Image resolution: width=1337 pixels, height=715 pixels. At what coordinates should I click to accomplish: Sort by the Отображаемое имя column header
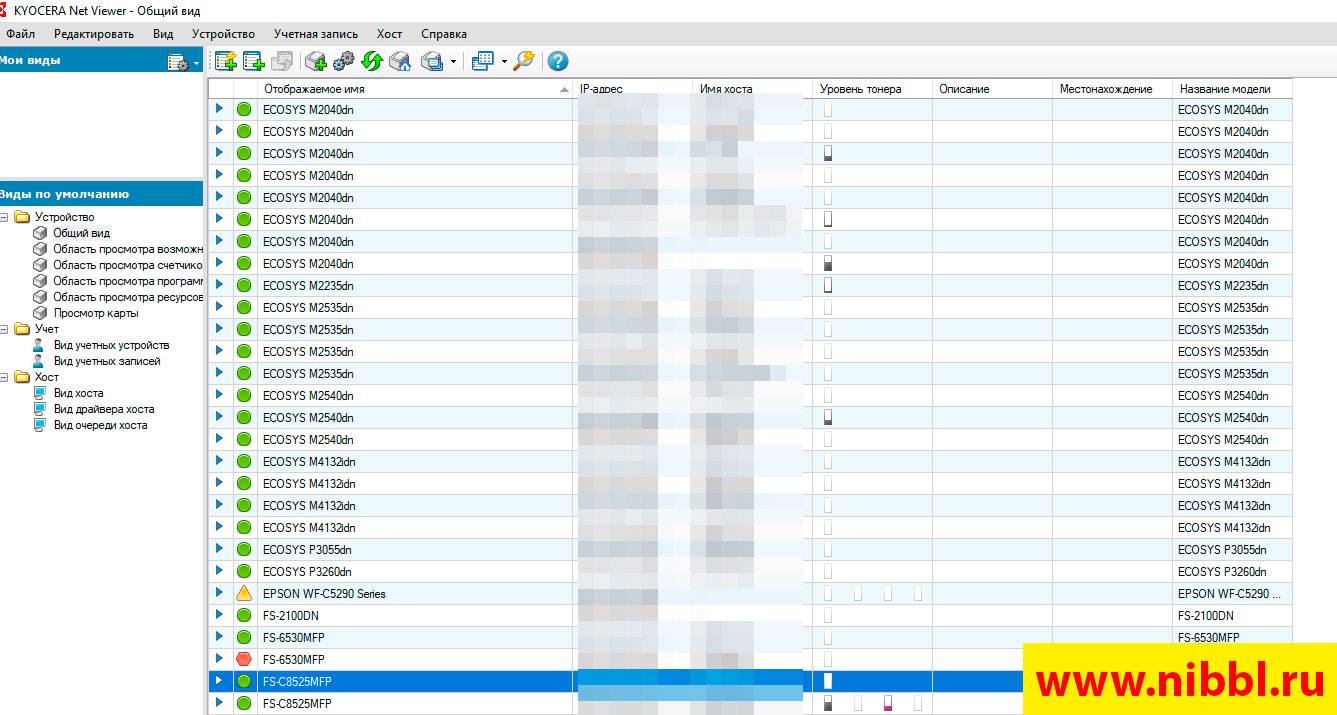[410, 89]
